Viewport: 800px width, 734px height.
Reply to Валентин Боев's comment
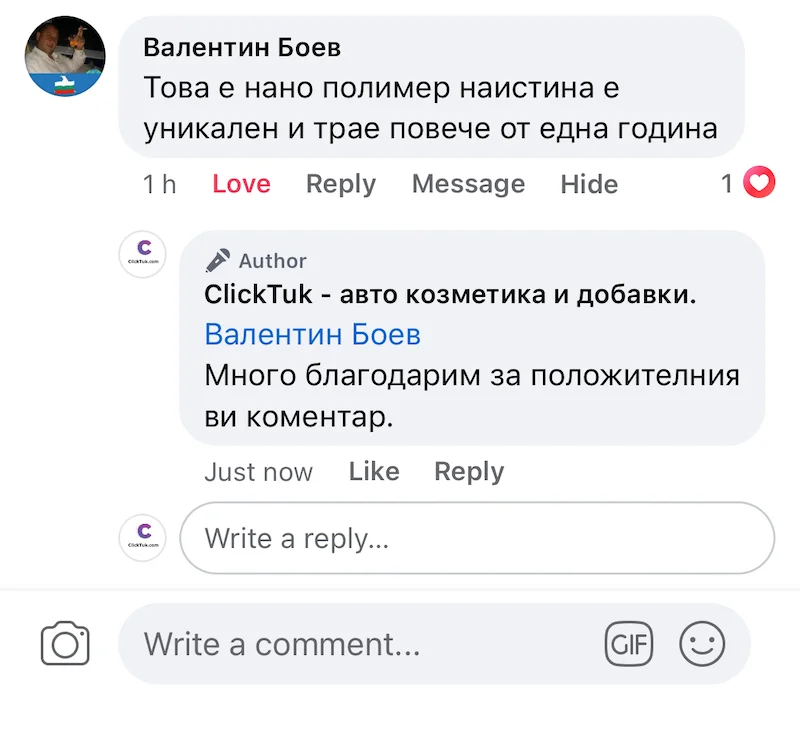pos(341,184)
